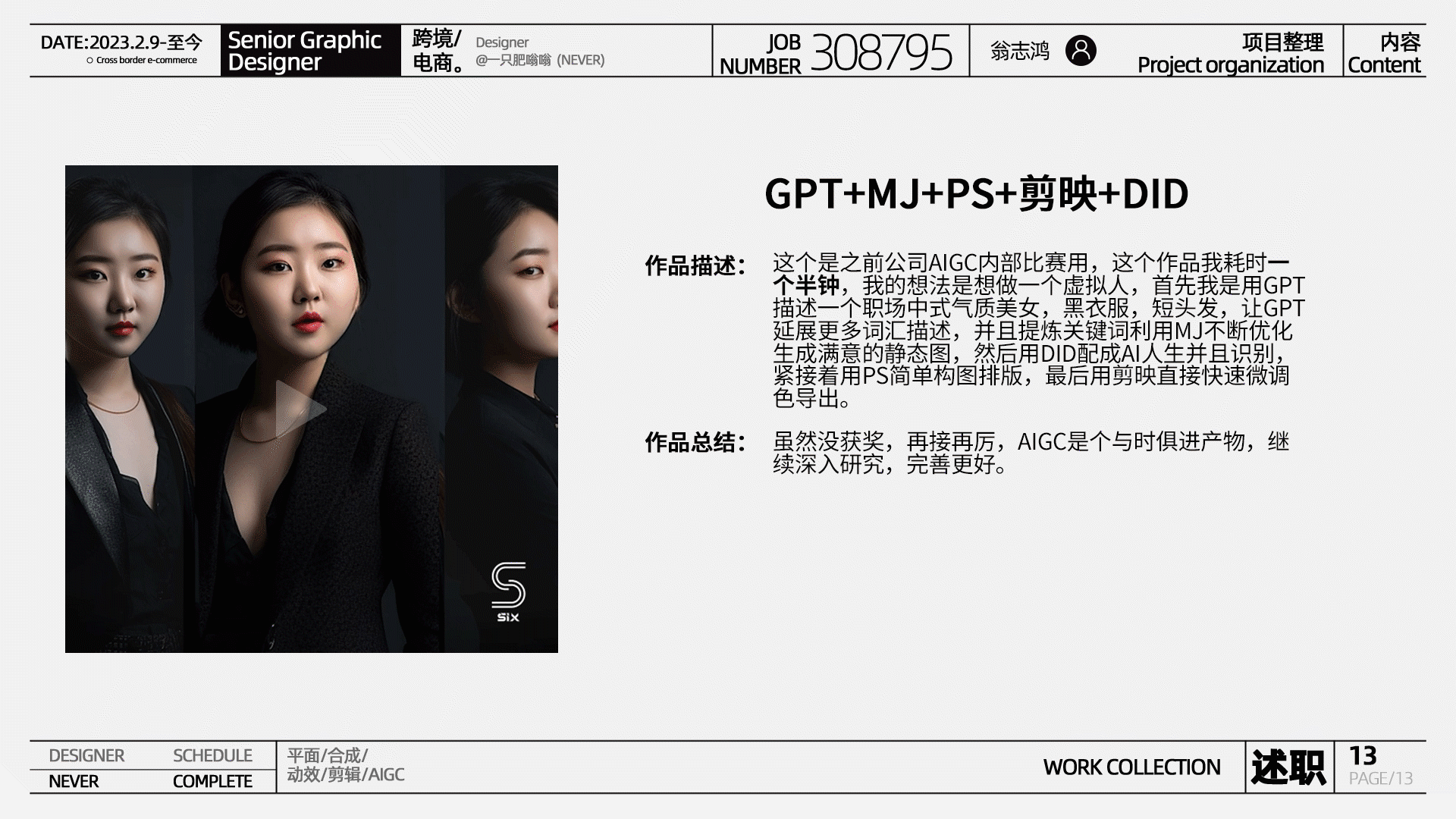Click the 平面/合成/动效/剪辑/AIGC category text
The image size is (1456, 819).
coord(345,765)
